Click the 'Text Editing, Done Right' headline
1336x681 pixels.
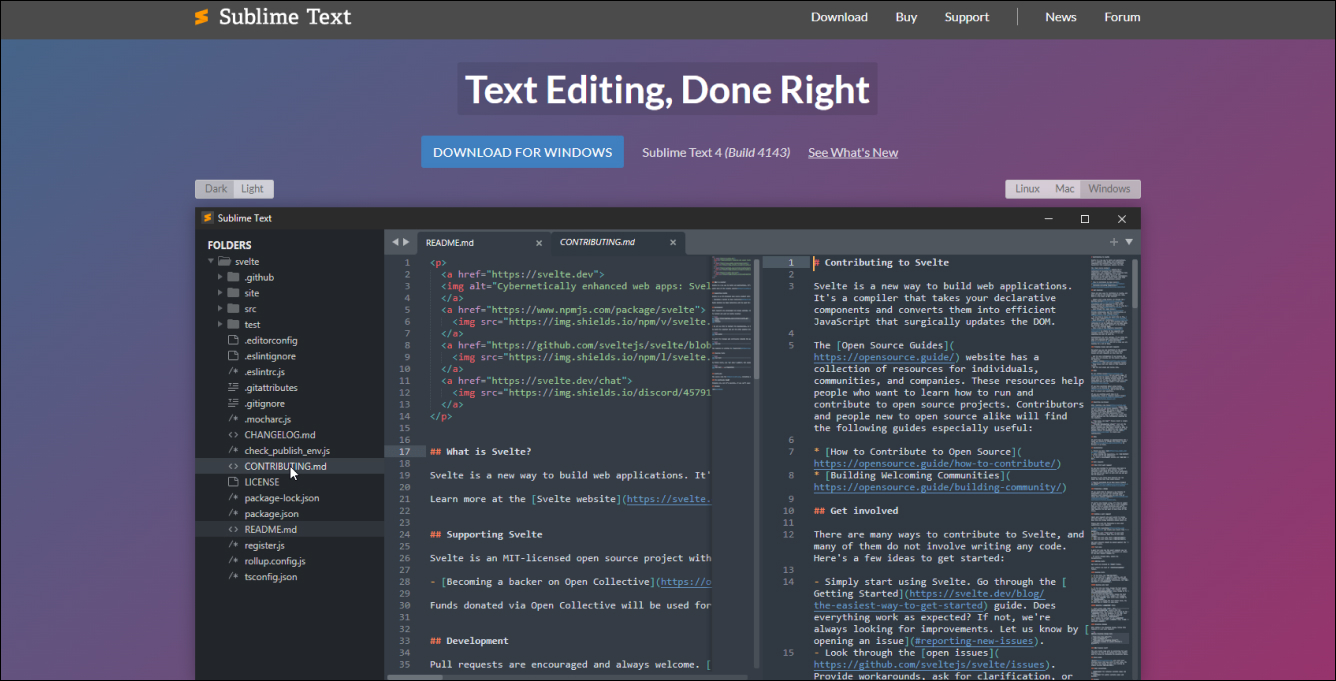tap(668, 90)
